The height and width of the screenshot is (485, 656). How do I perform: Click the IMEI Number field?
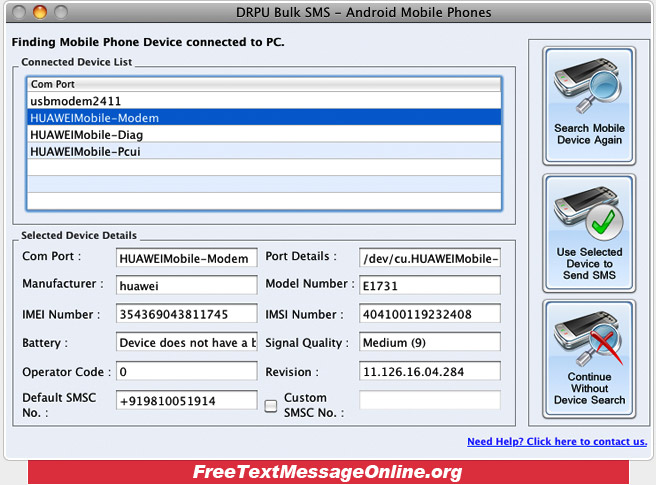click(187, 314)
